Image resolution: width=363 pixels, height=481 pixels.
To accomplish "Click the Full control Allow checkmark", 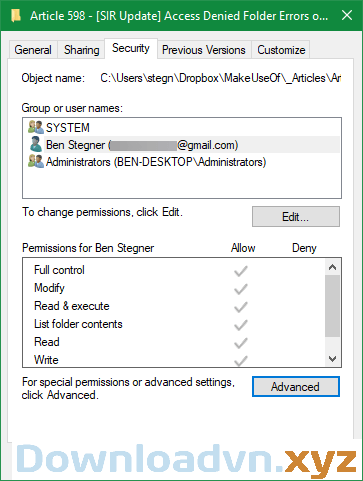I will pos(240,271).
